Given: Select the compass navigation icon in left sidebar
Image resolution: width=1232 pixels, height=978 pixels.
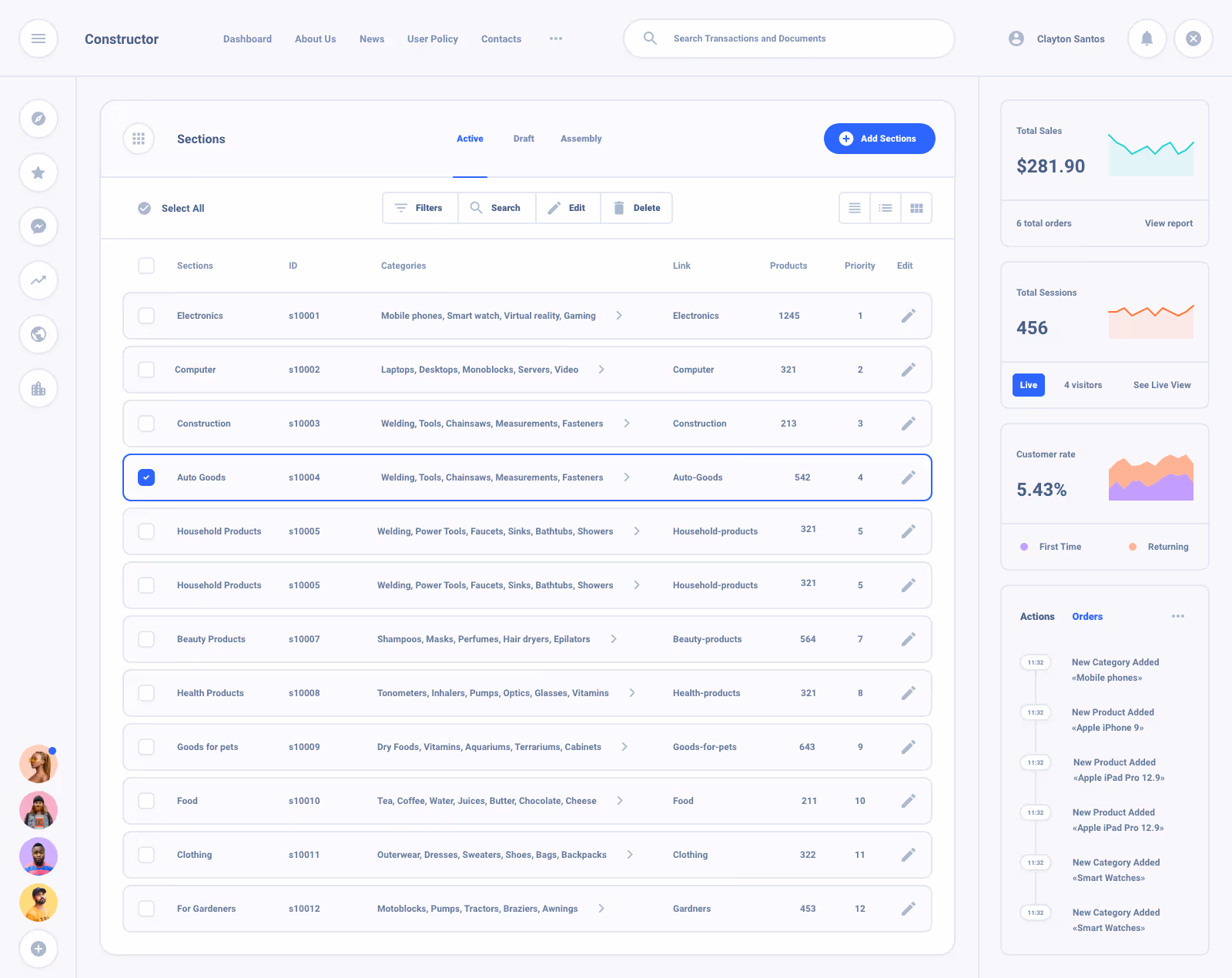Looking at the screenshot, I should click(38, 119).
